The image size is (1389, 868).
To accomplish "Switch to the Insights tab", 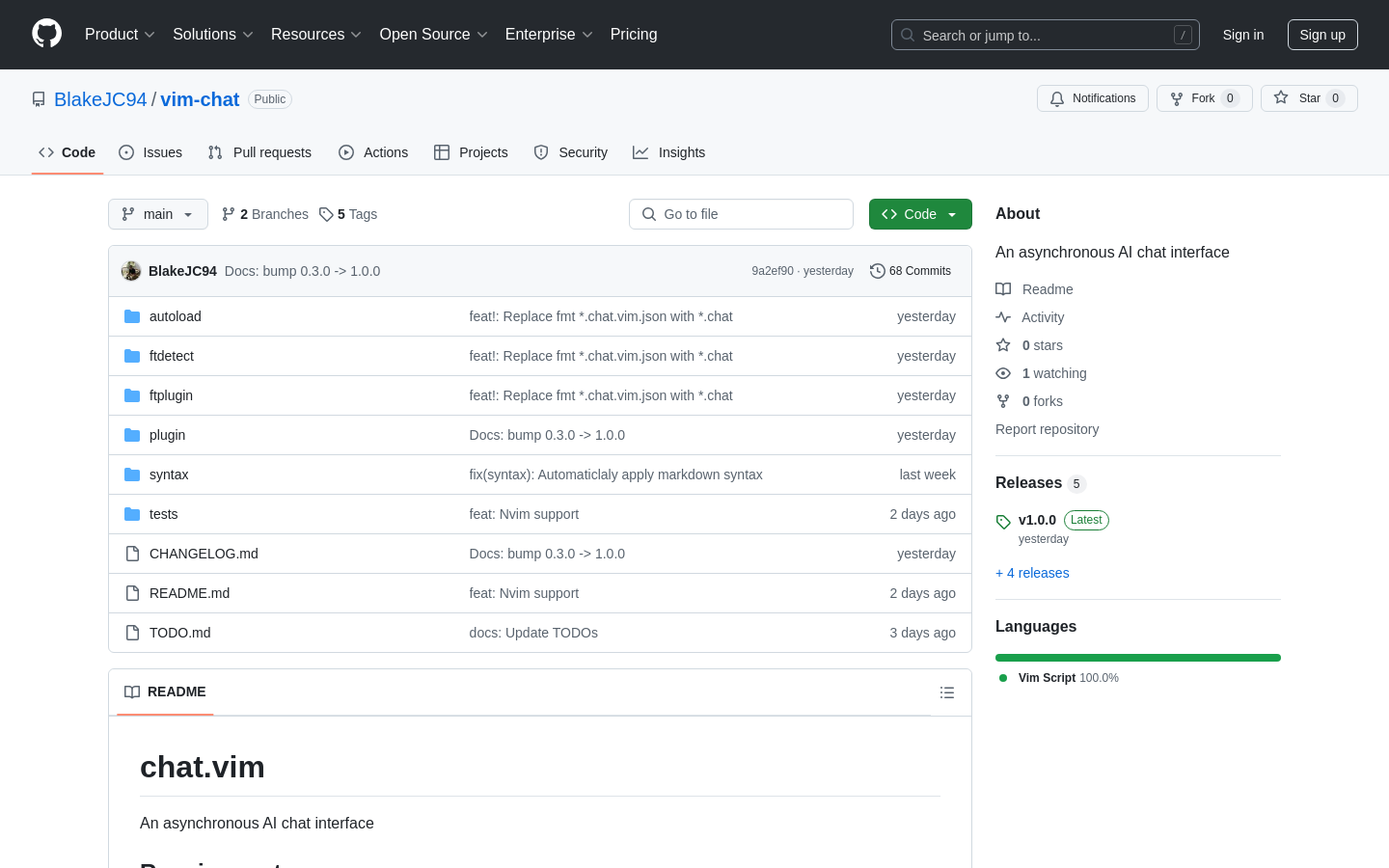I will 669,152.
